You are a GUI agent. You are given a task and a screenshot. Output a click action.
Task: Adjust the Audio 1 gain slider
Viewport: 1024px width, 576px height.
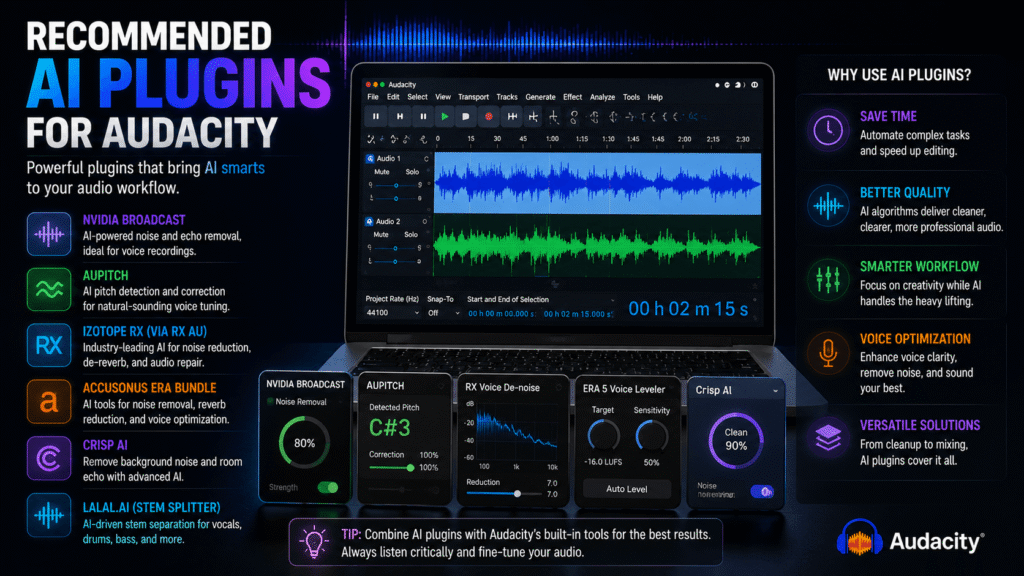(x=395, y=185)
